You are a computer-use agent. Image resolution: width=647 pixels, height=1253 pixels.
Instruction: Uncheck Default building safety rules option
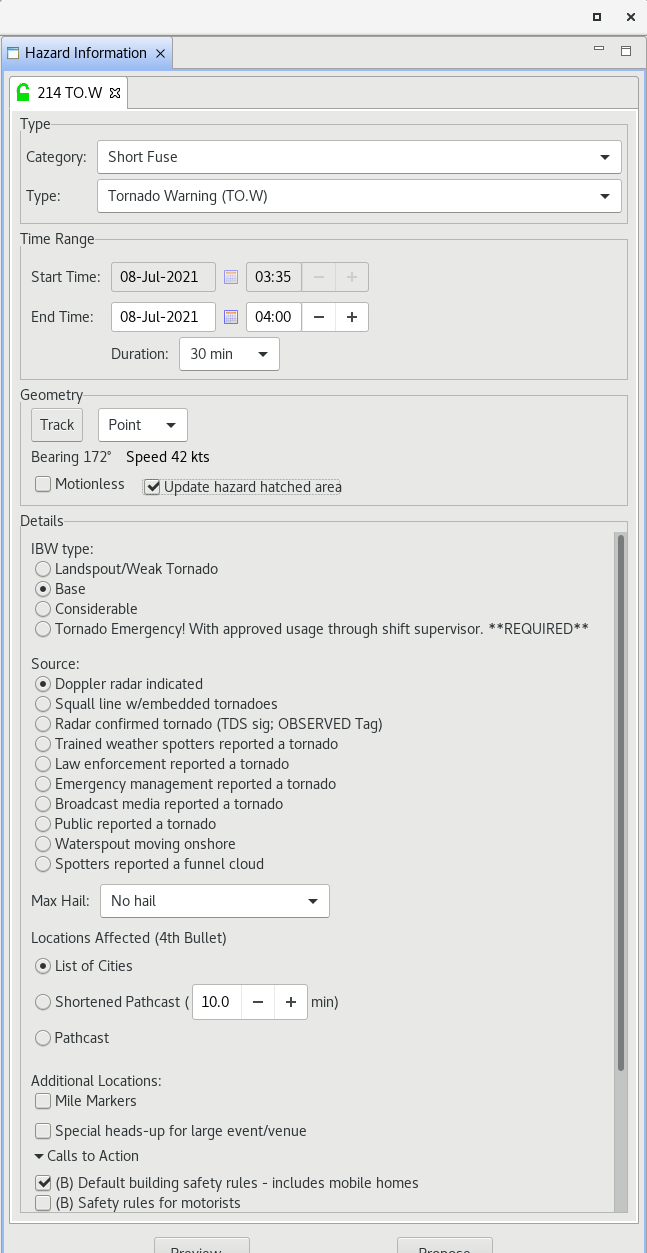43,1183
